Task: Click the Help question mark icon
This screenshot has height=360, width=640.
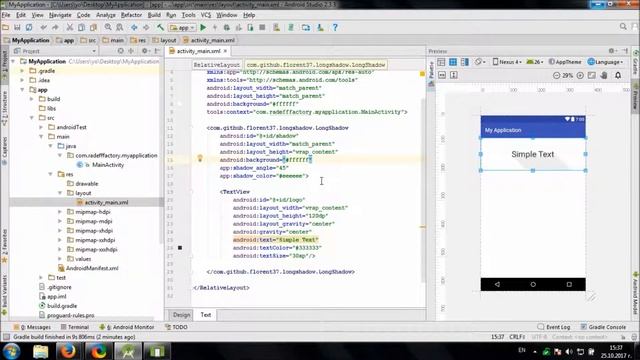Action: 335,27
